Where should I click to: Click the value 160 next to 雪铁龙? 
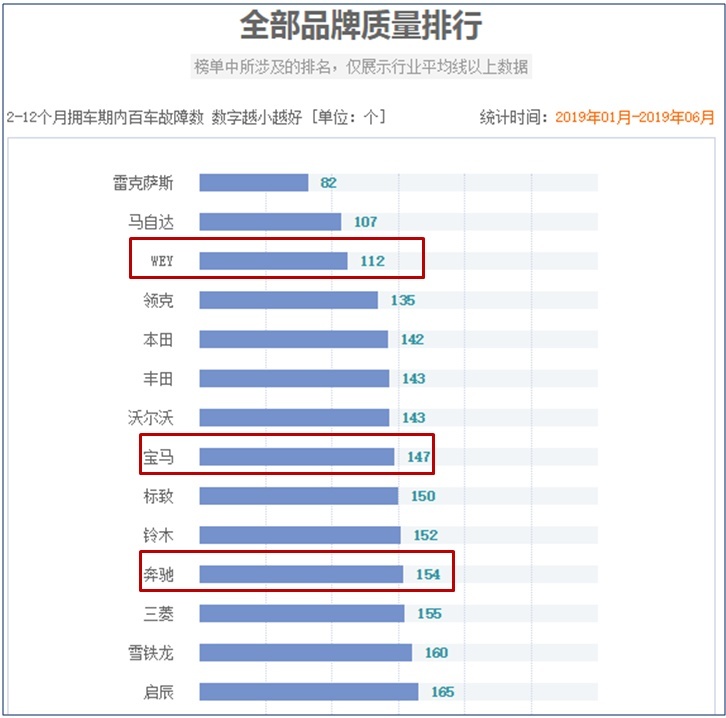(x=437, y=653)
